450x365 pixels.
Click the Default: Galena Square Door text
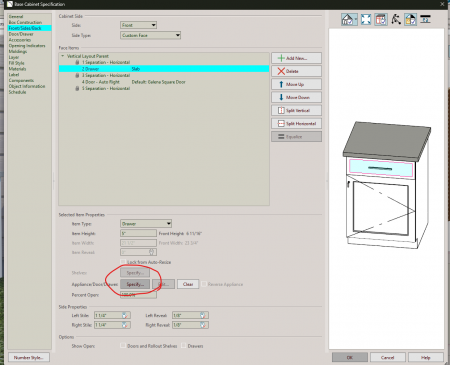(158, 82)
